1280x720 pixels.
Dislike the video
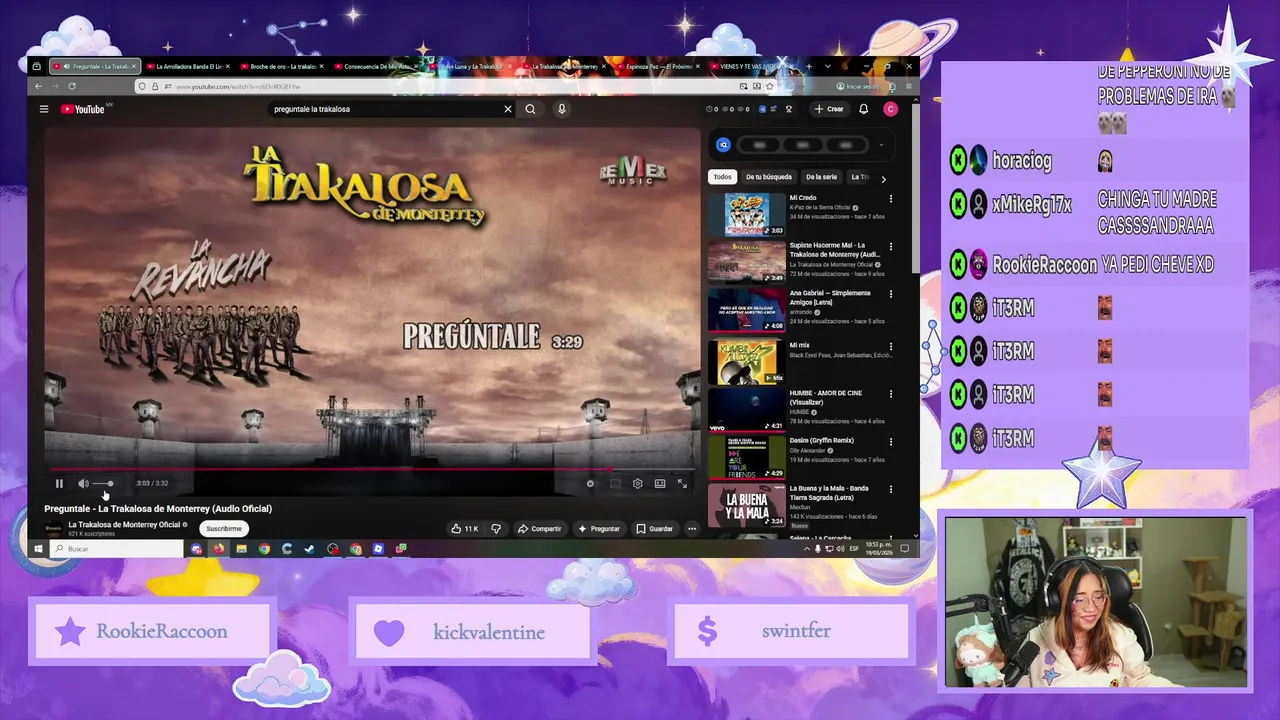coord(496,528)
